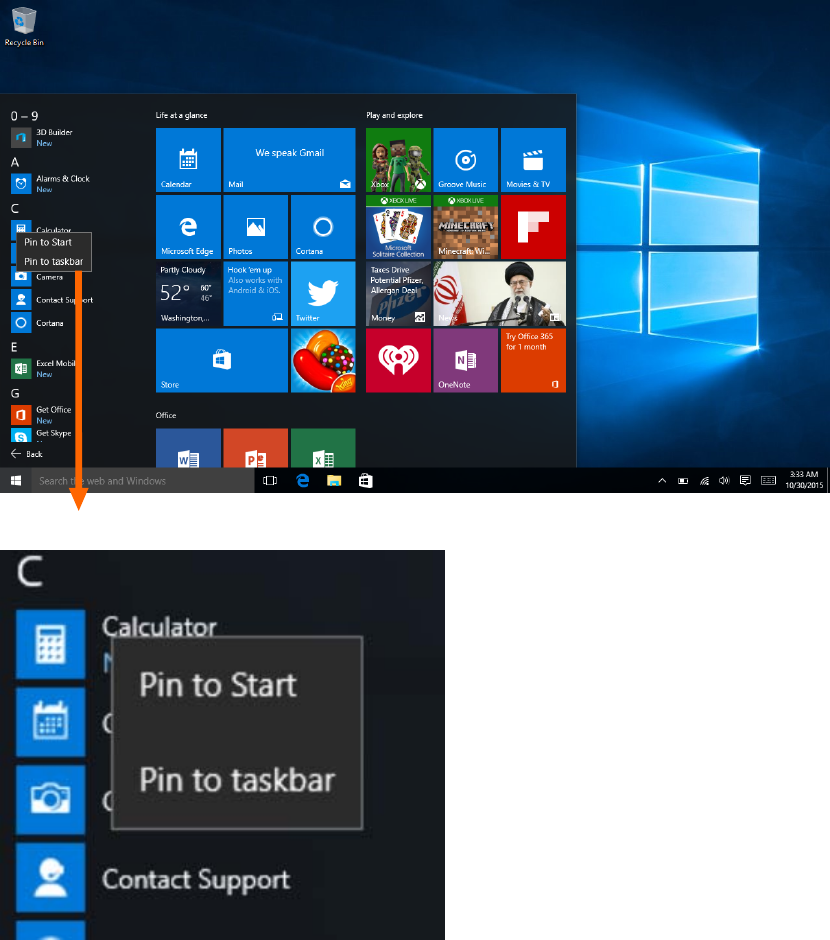This screenshot has width=830, height=940.
Task: Open the Recycle Bin desktop icon
Action: pos(23,26)
